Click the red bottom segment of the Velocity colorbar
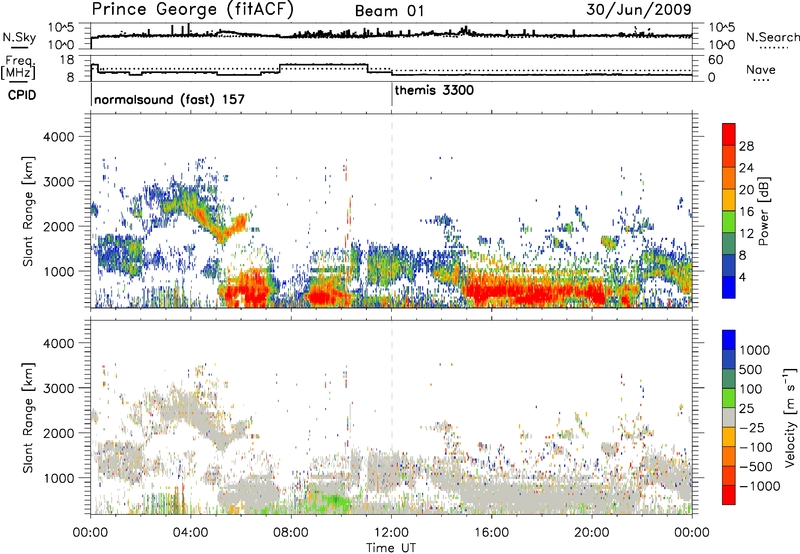Image resolution: width=800 pixels, height=554 pixels. pyautogui.click(x=729, y=495)
